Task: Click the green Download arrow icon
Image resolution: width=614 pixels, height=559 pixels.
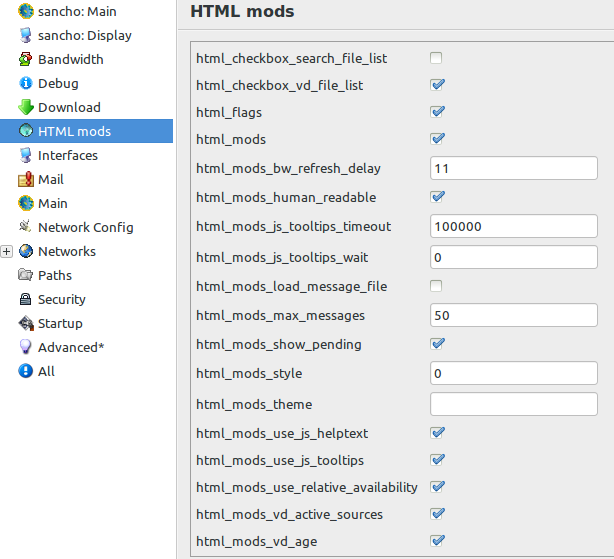Action: 26,107
